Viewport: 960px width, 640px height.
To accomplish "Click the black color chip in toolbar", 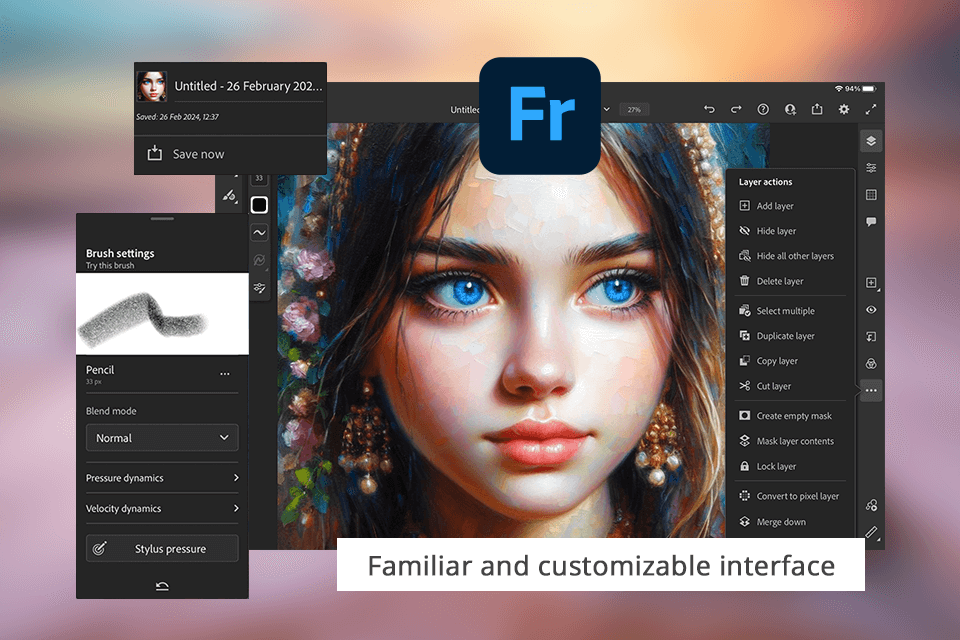I will (259, 205).
